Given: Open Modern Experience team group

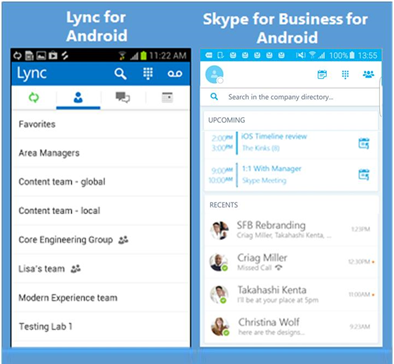Looking at the screenshot, I should 101,298.
